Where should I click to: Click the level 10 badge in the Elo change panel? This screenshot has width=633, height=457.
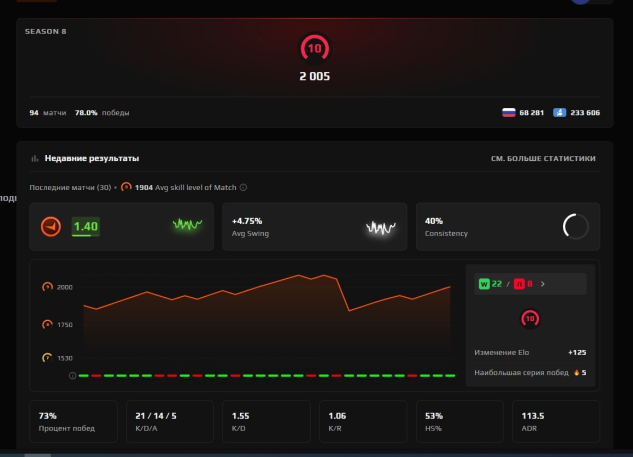[x=530, y=319]
